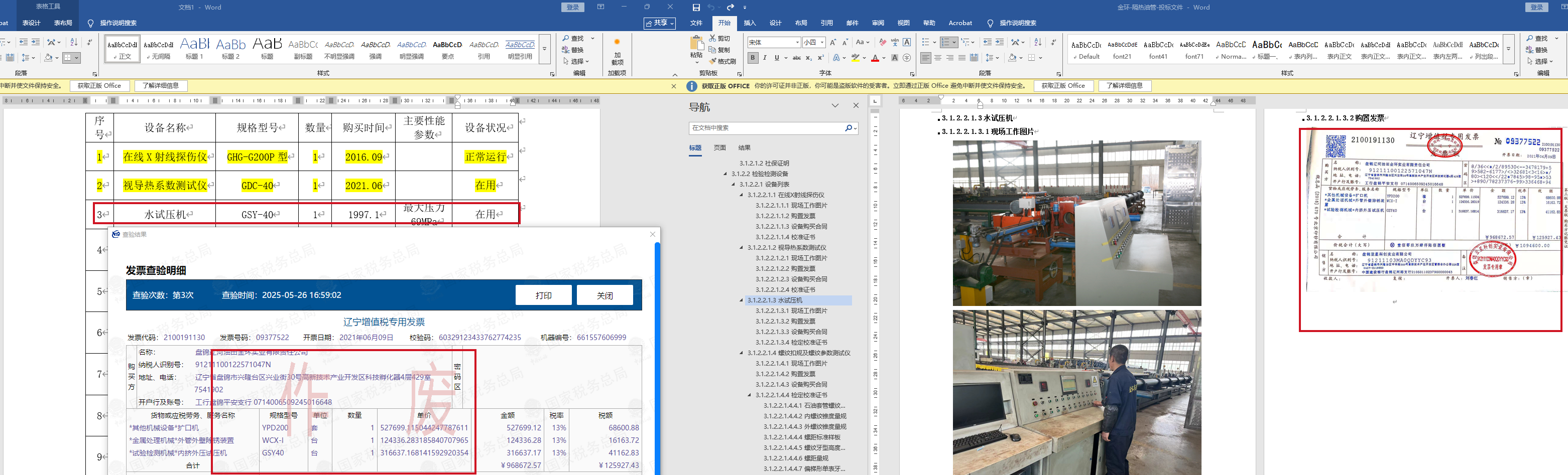1568x475 pixels.
Task: Open the 页面 tab in navigation pane
Action: point(719,148)
